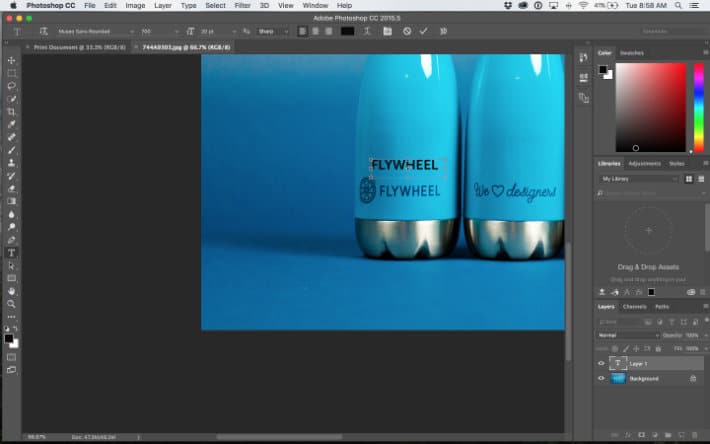Screen dimensions: 710x444
Task: Click the toolbar foreground color swatch
Action: coord(9,339)
